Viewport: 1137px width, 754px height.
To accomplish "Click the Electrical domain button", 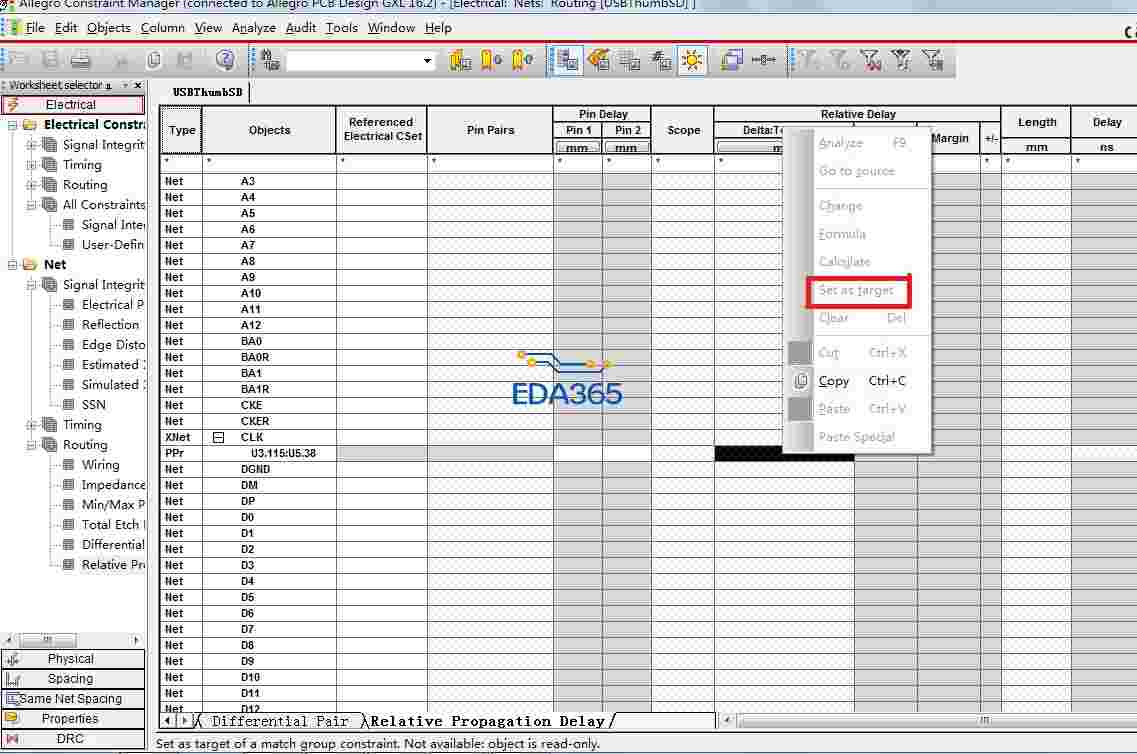I will (x=73, y=104).
